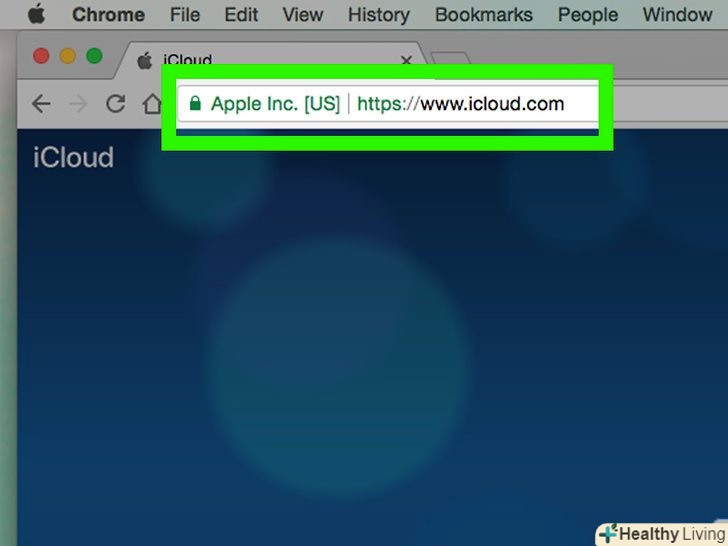
Task: Open the History menu
Action: (x=379, y=15)
